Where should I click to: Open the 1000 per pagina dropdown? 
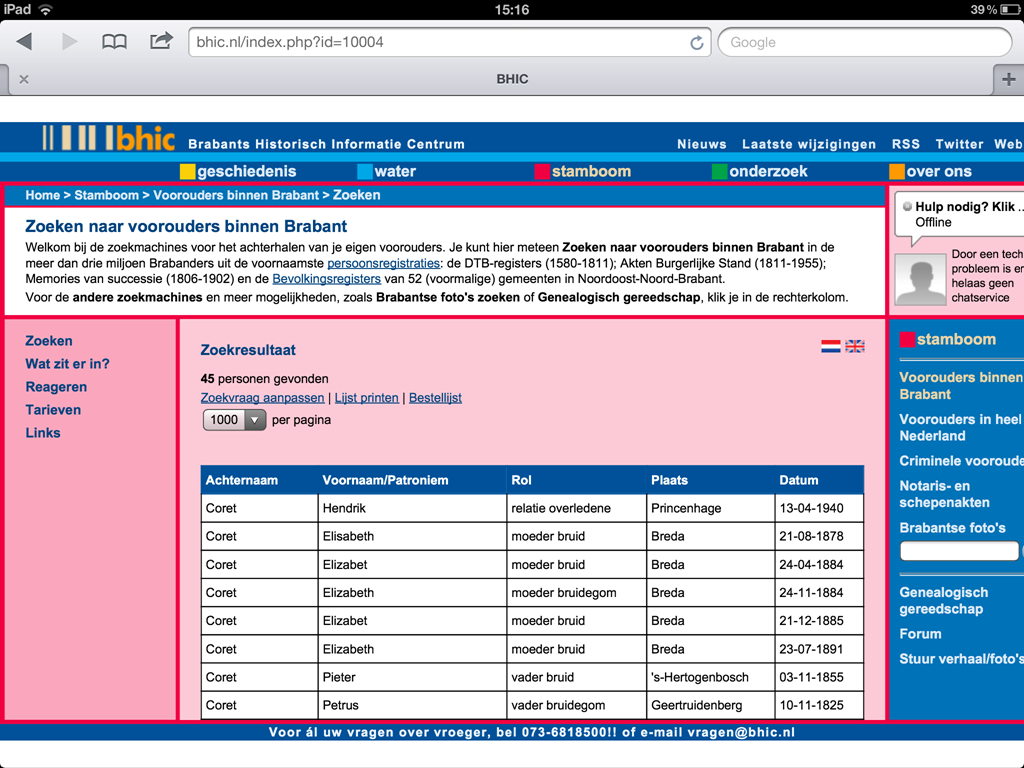coord(234,420)
